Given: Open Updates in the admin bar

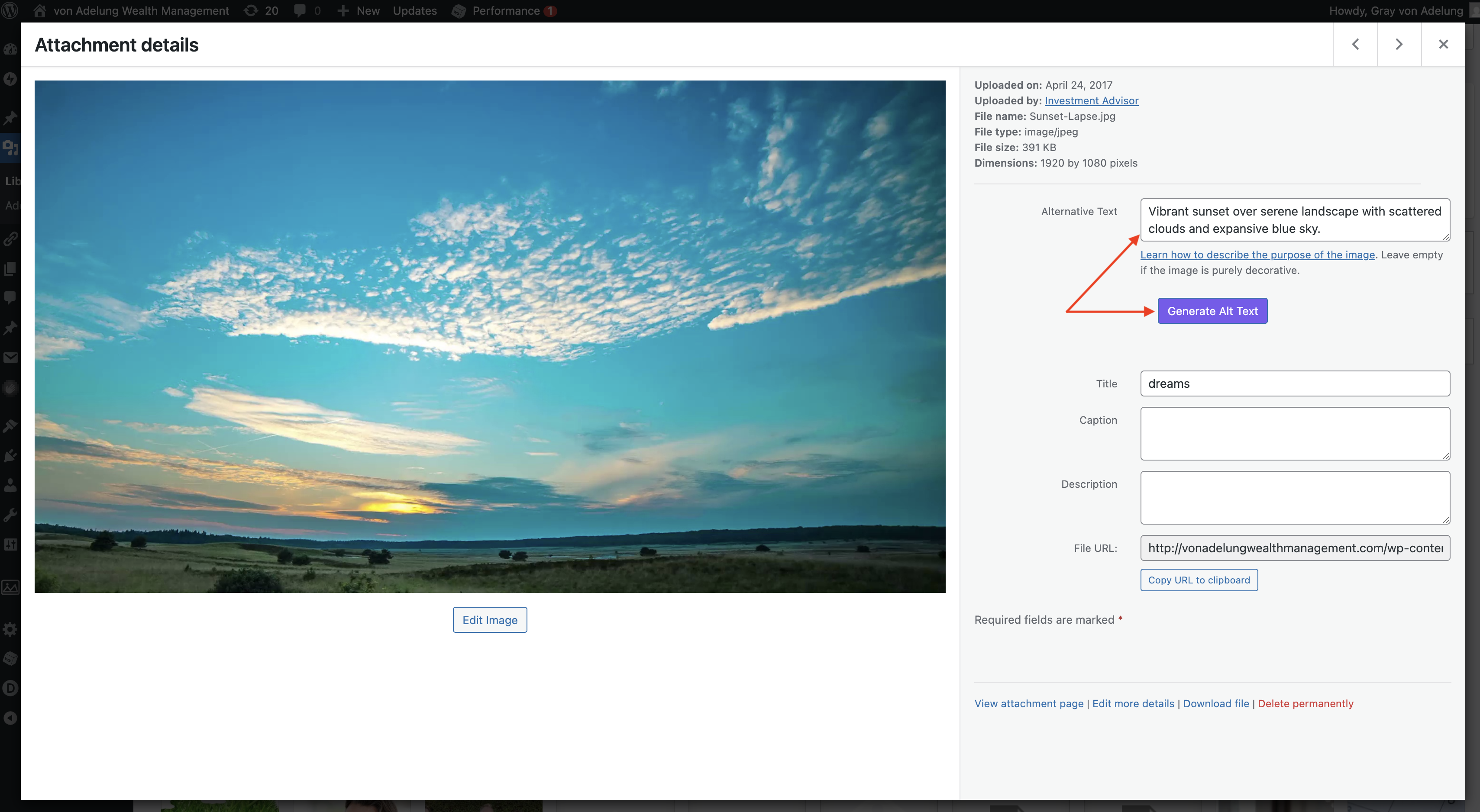Looking at the screenshot, I should [415, 11].
